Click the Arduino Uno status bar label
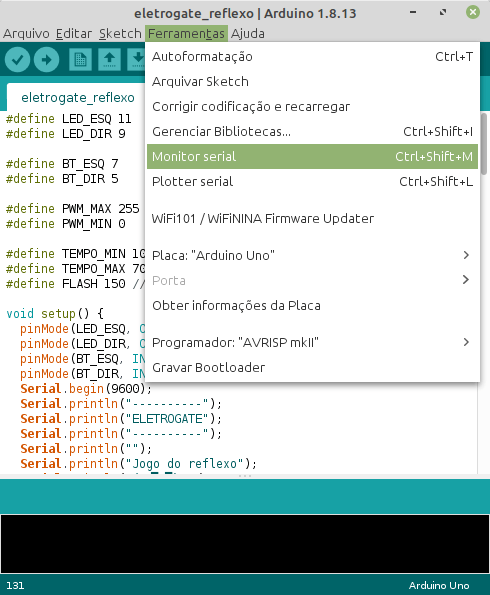Image resolution: width=490 pixels, height=595 pixels. pos(439,586)
